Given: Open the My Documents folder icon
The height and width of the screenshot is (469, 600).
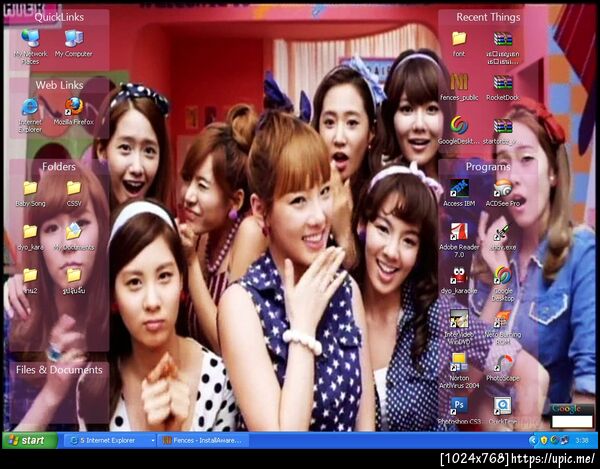Looking at the screenshot, I should (73, 237).
